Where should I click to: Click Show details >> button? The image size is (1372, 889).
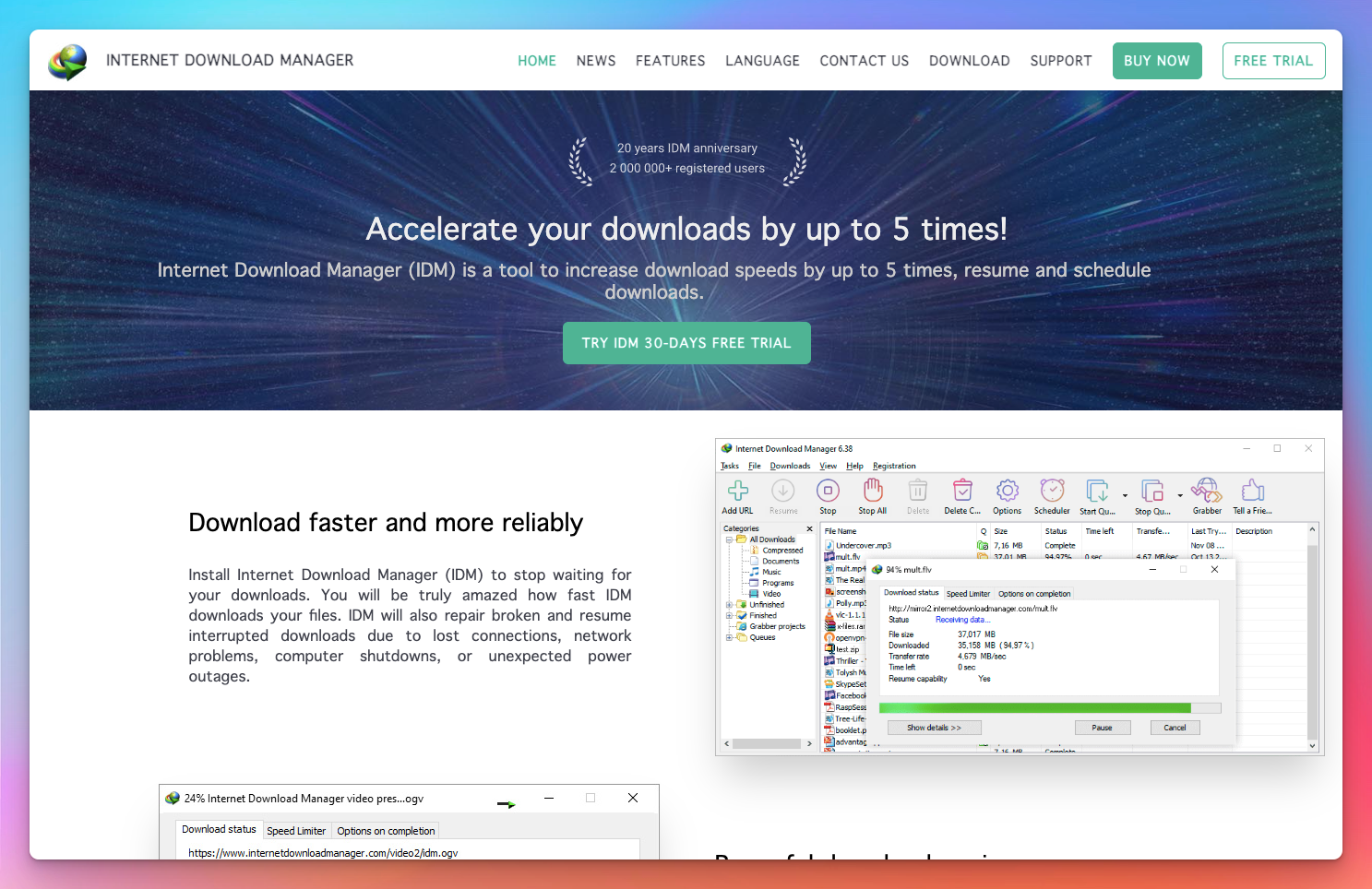click(x=934, y=728)
